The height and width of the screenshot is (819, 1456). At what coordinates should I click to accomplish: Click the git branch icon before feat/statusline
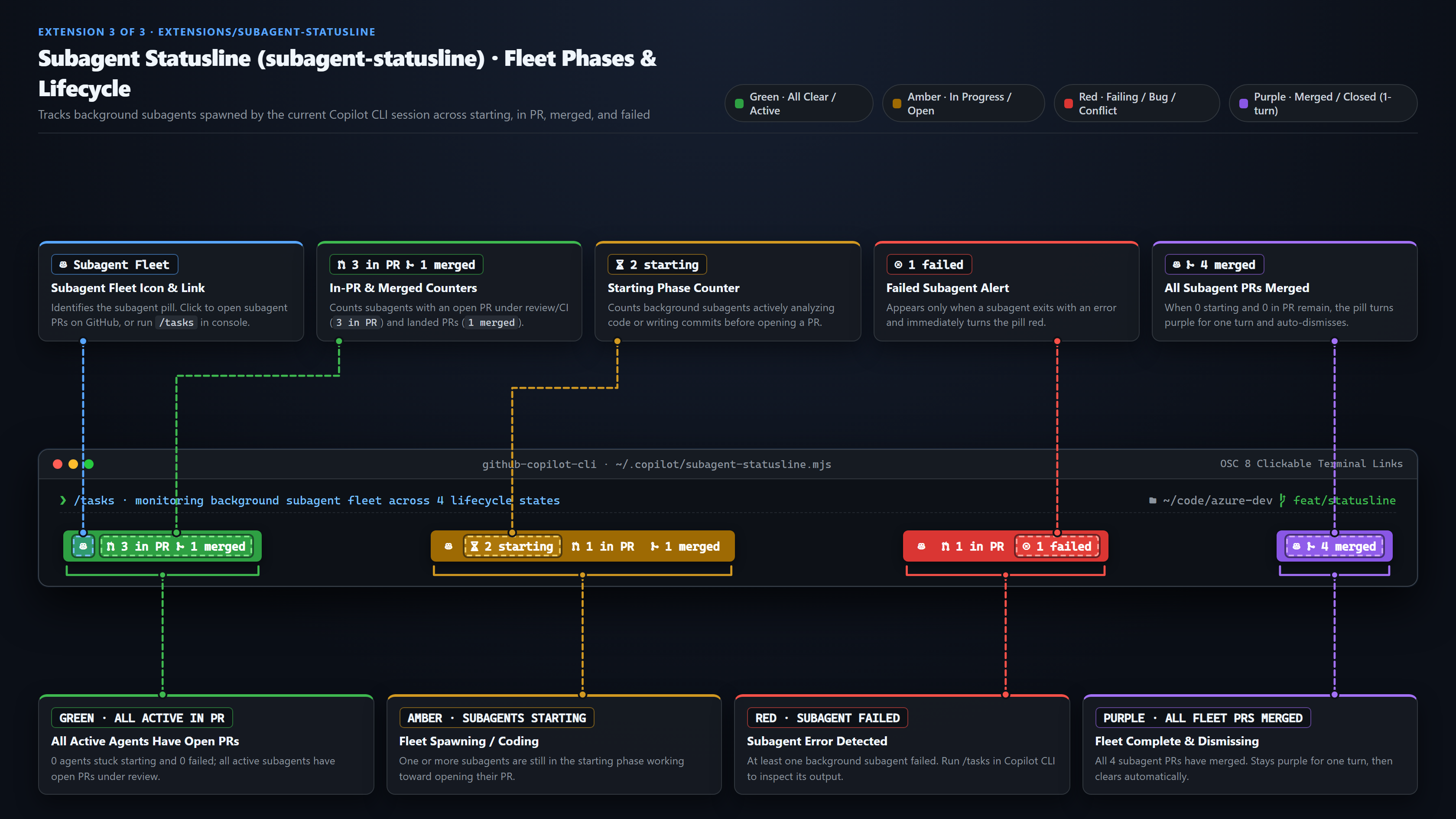point(1283,500)
